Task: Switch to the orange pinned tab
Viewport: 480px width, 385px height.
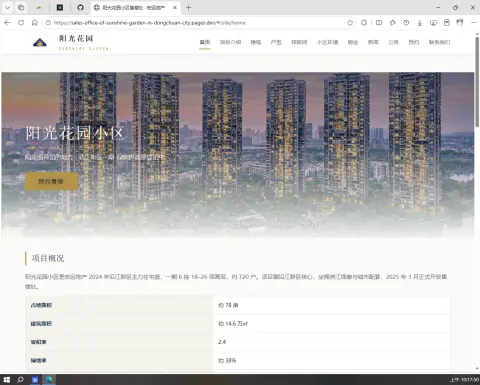Action: pos(39,7)
